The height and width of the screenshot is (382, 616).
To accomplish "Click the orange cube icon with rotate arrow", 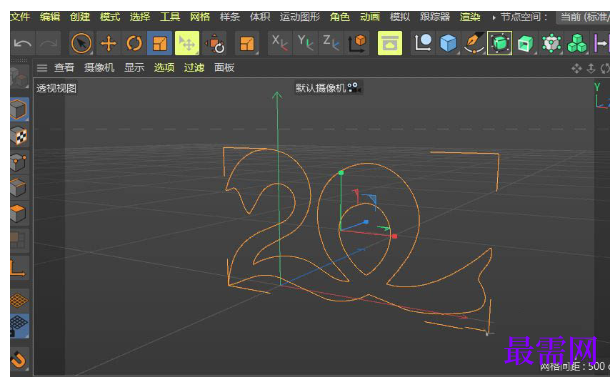I will click(x=215, y=43).
